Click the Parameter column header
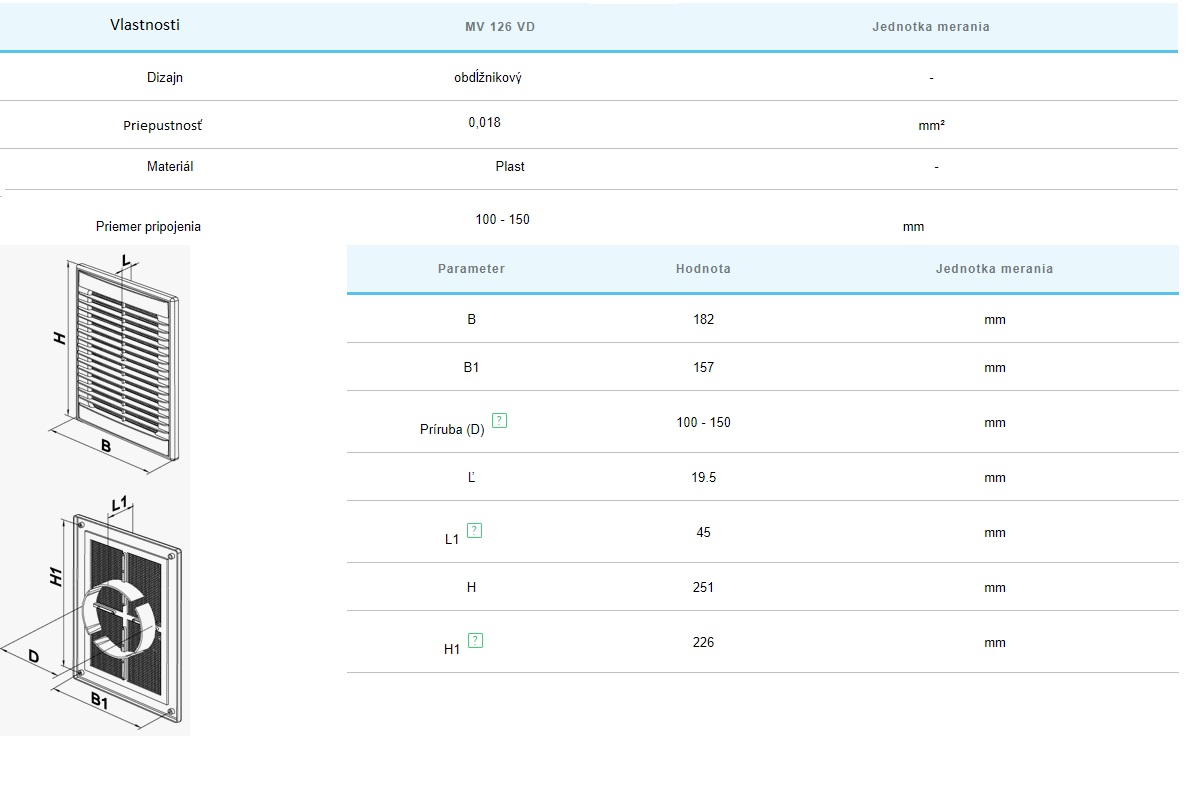Viewport: 1191px width, 801px height. [x=471, y=269]
